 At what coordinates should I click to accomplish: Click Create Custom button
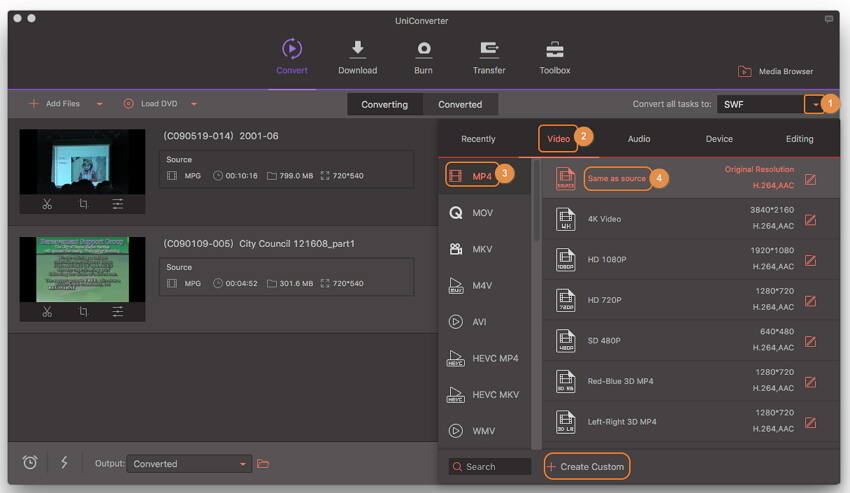point(587,466)
